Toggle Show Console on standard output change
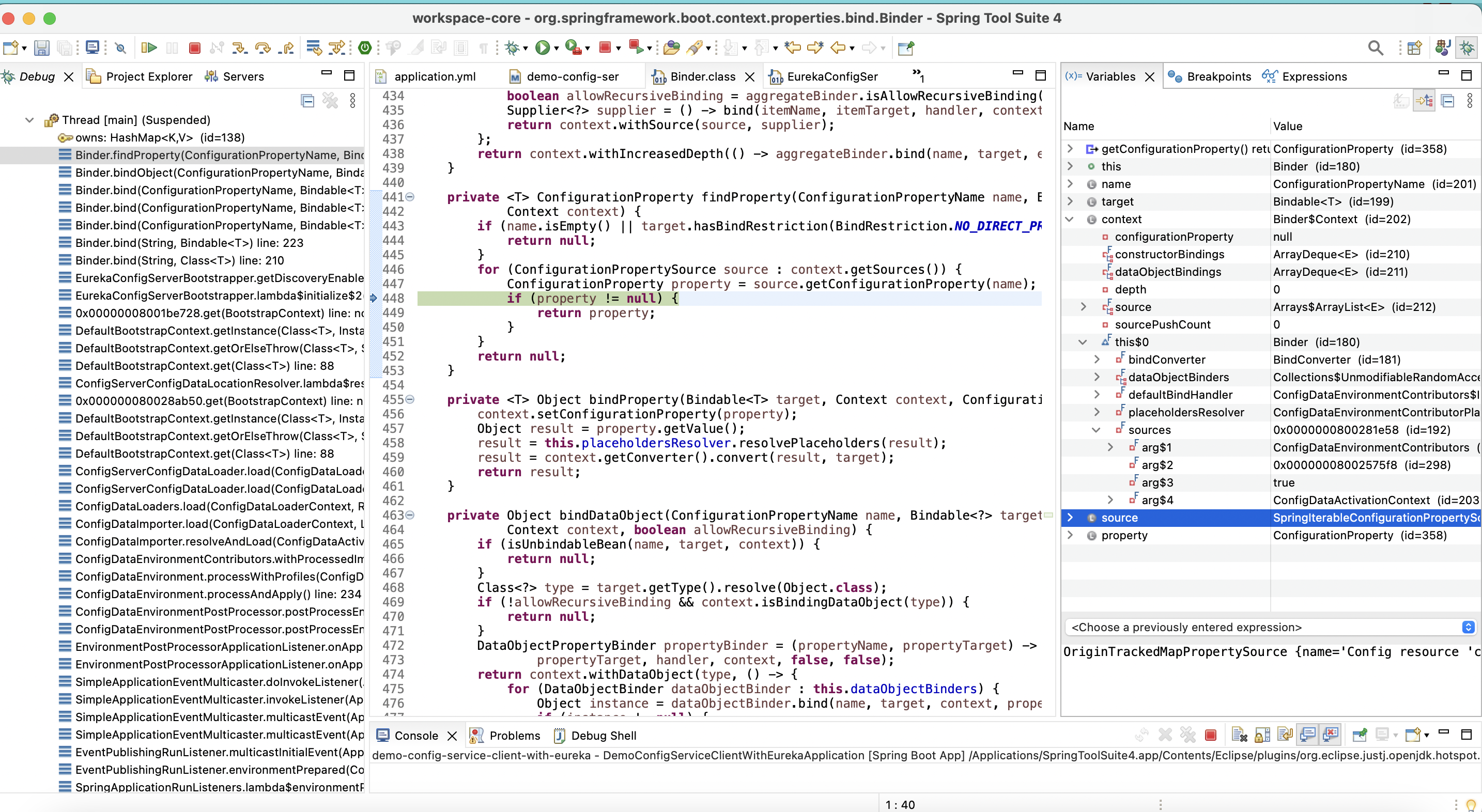1482x812 pixels. point(1308,735)
